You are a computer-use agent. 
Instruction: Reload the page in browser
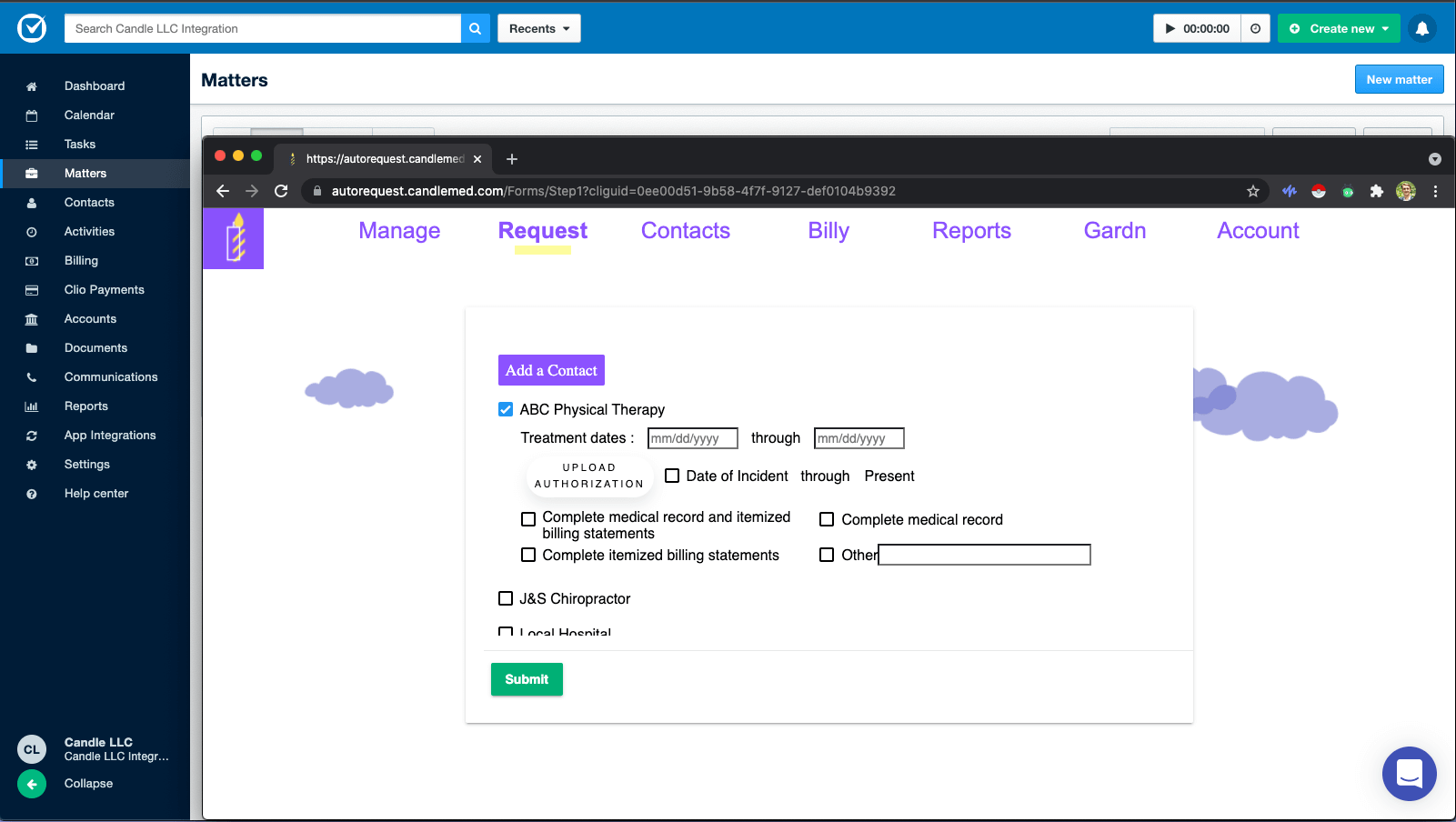pos(281,191)
